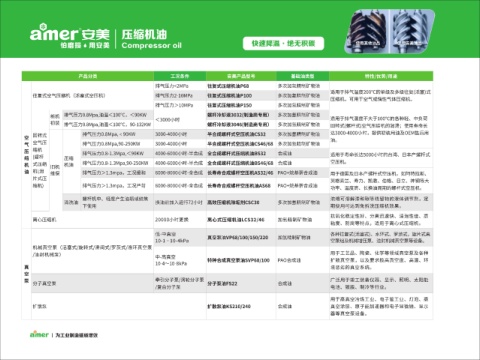The image size is (480, 360).
Task: Select the P60 reciprocating compressor oil cell
Action: (241, 86)
